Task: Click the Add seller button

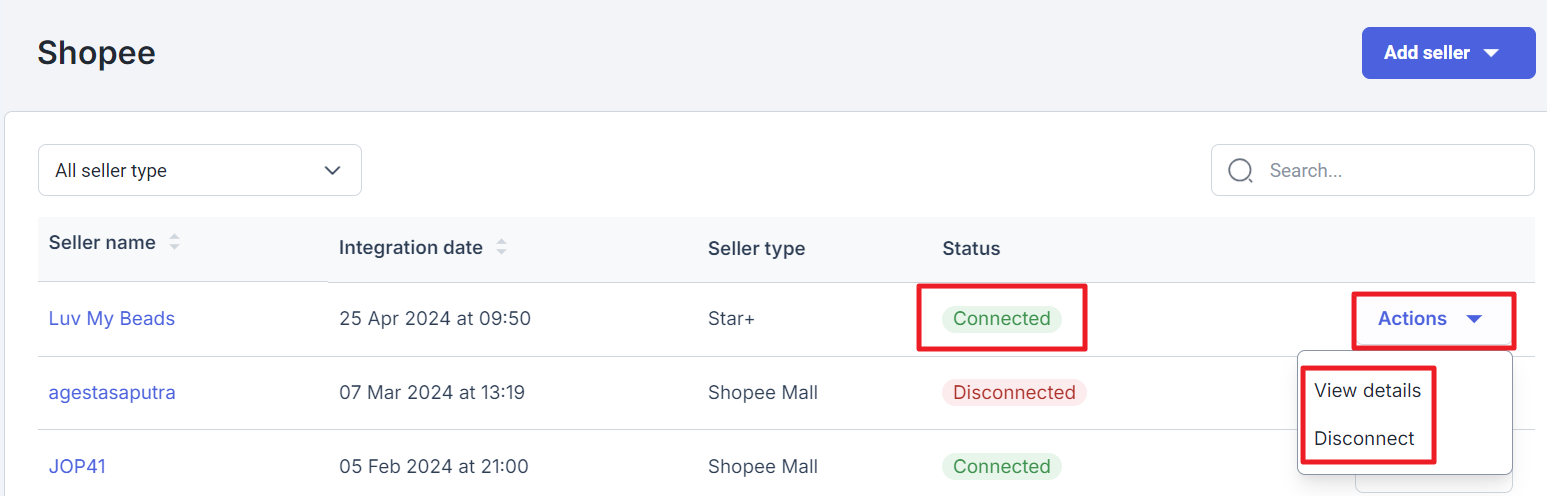Action: pyautogui.click(x=1448, y=53)
